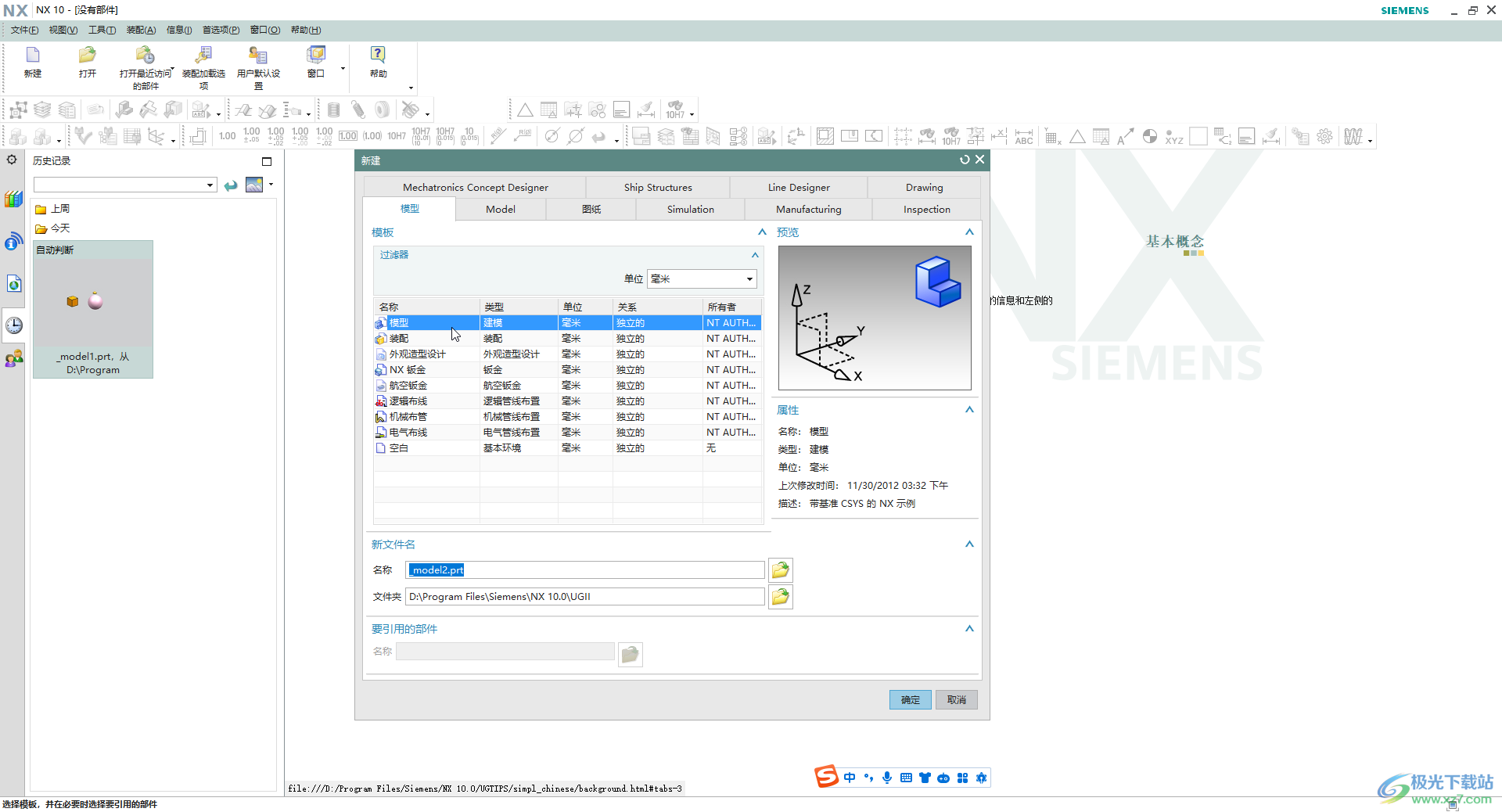Click the assembly load options icon
This screenshot has width=1502, height=812.
(203, 55)
